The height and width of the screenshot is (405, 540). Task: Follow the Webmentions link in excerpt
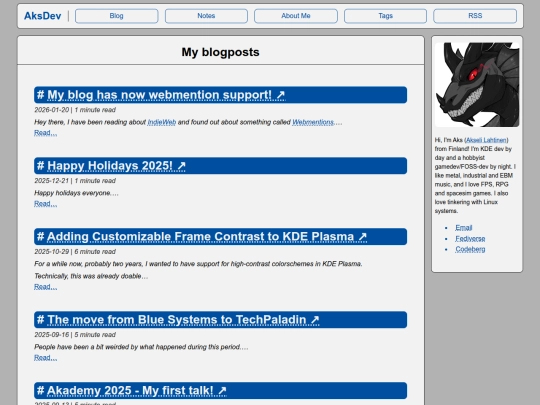point(313,122)
